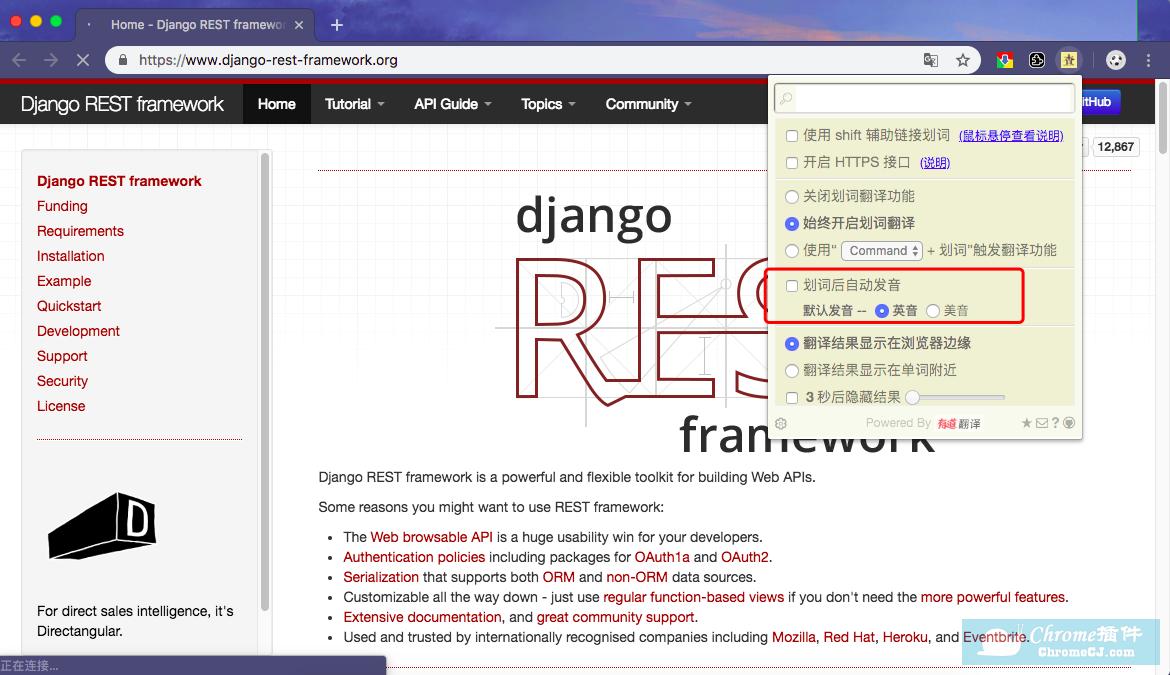This screenshot has width=1170, height=675.
Task: Open Chrome's three-dot menu
Action: pos(1148,60)
